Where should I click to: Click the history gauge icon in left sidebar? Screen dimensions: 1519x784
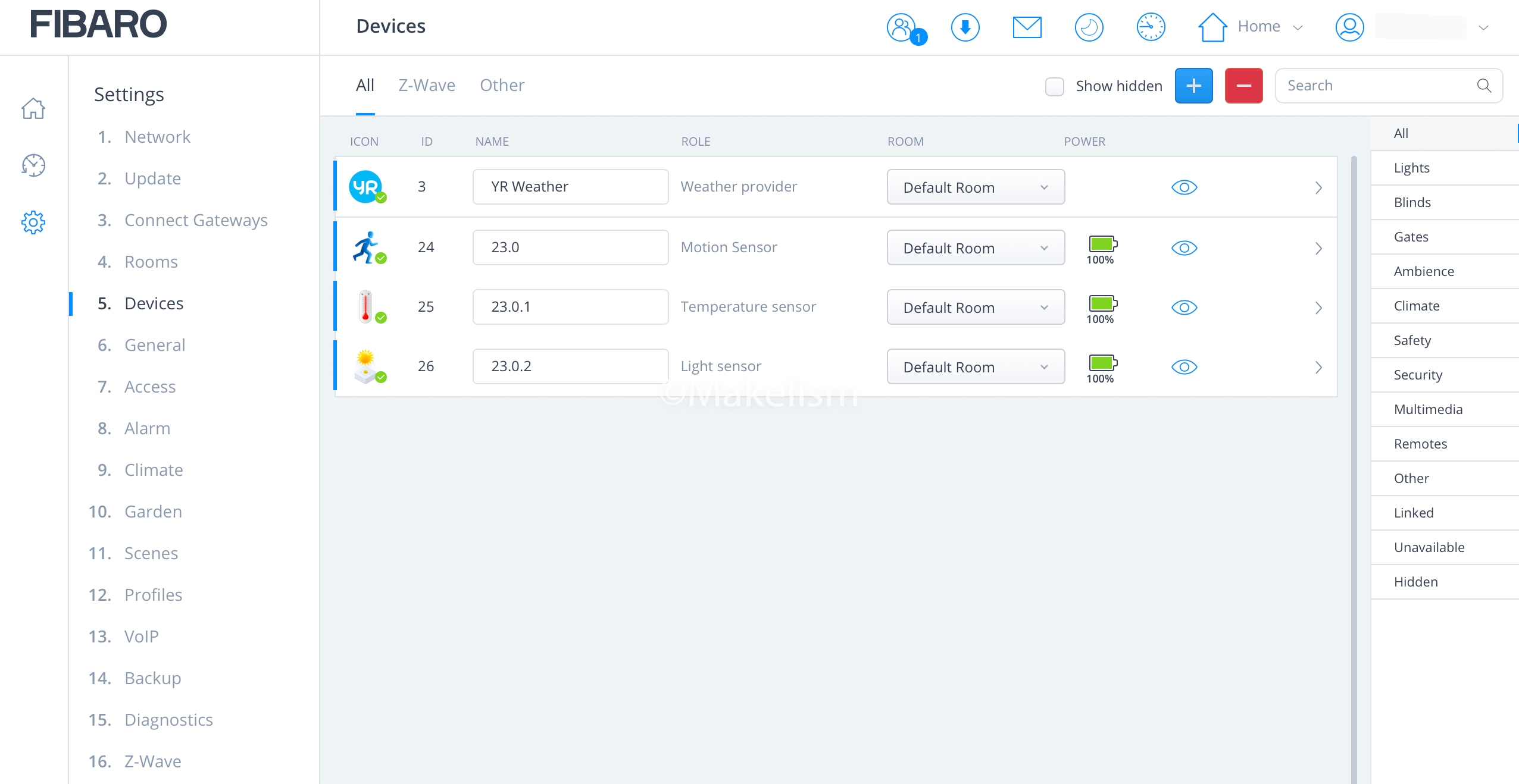[33, 165]
